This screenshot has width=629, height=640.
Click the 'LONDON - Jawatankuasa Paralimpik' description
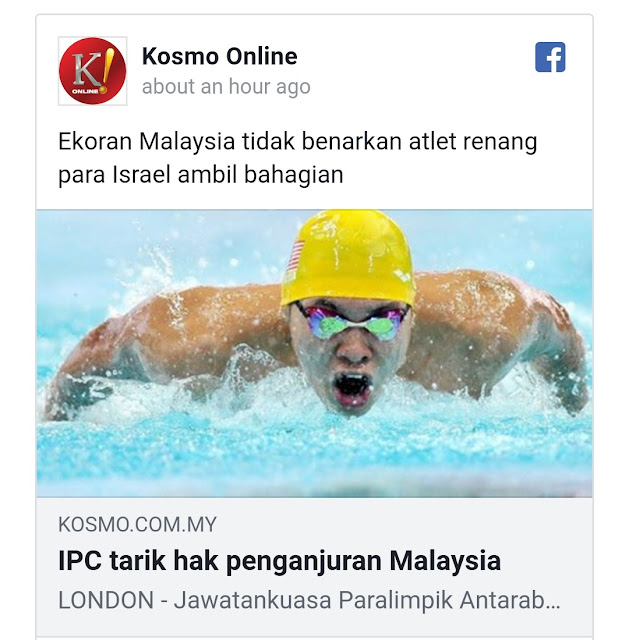pyautogui.click(x=309, y=600)
